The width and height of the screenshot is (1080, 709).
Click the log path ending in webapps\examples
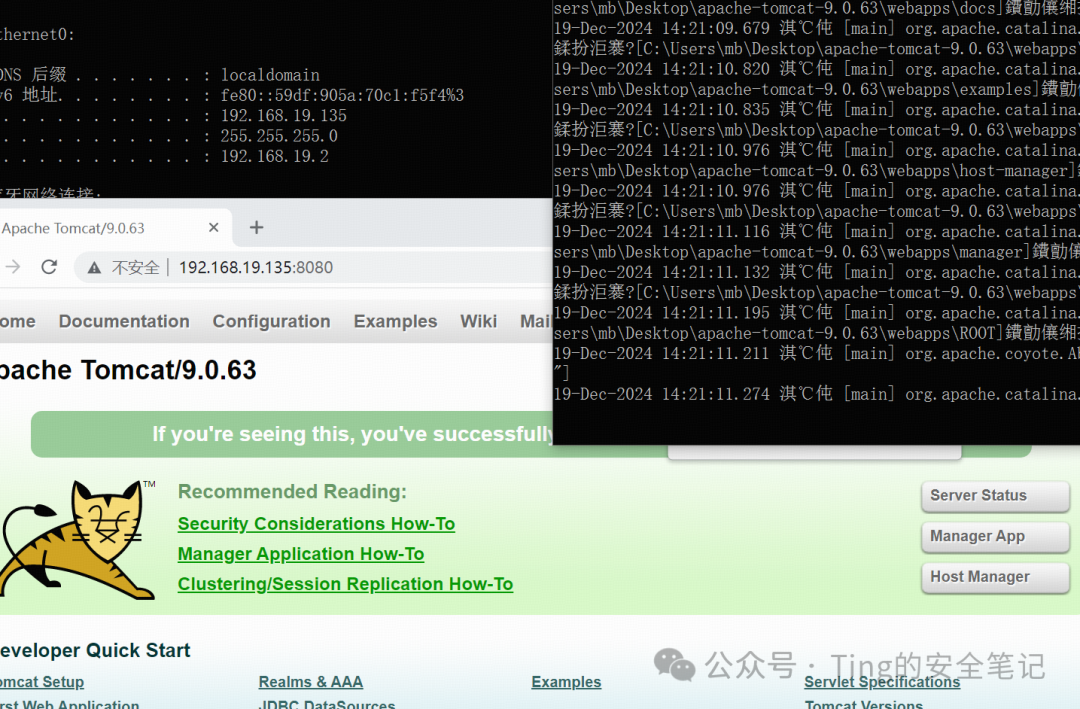816,90
